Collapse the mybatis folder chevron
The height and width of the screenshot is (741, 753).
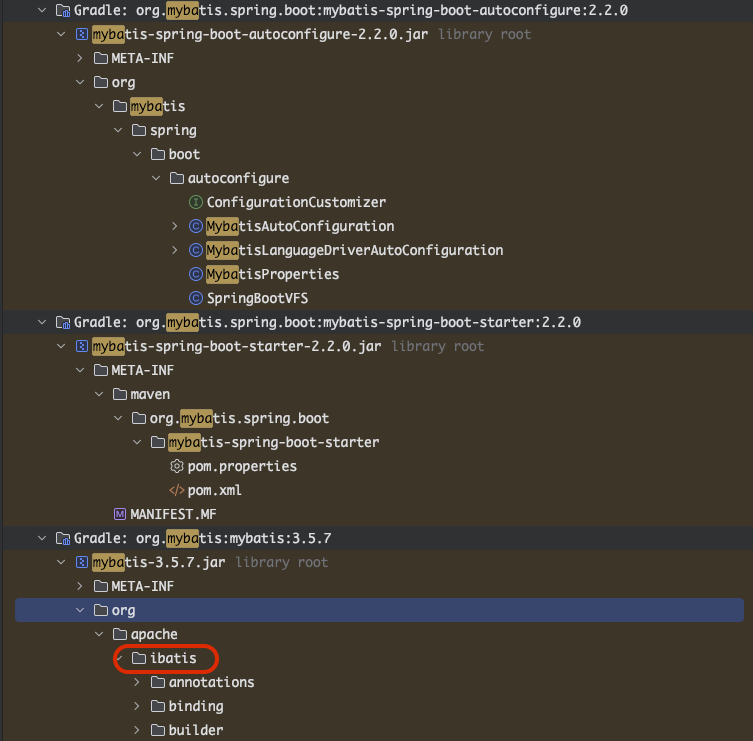click(99, 106)
